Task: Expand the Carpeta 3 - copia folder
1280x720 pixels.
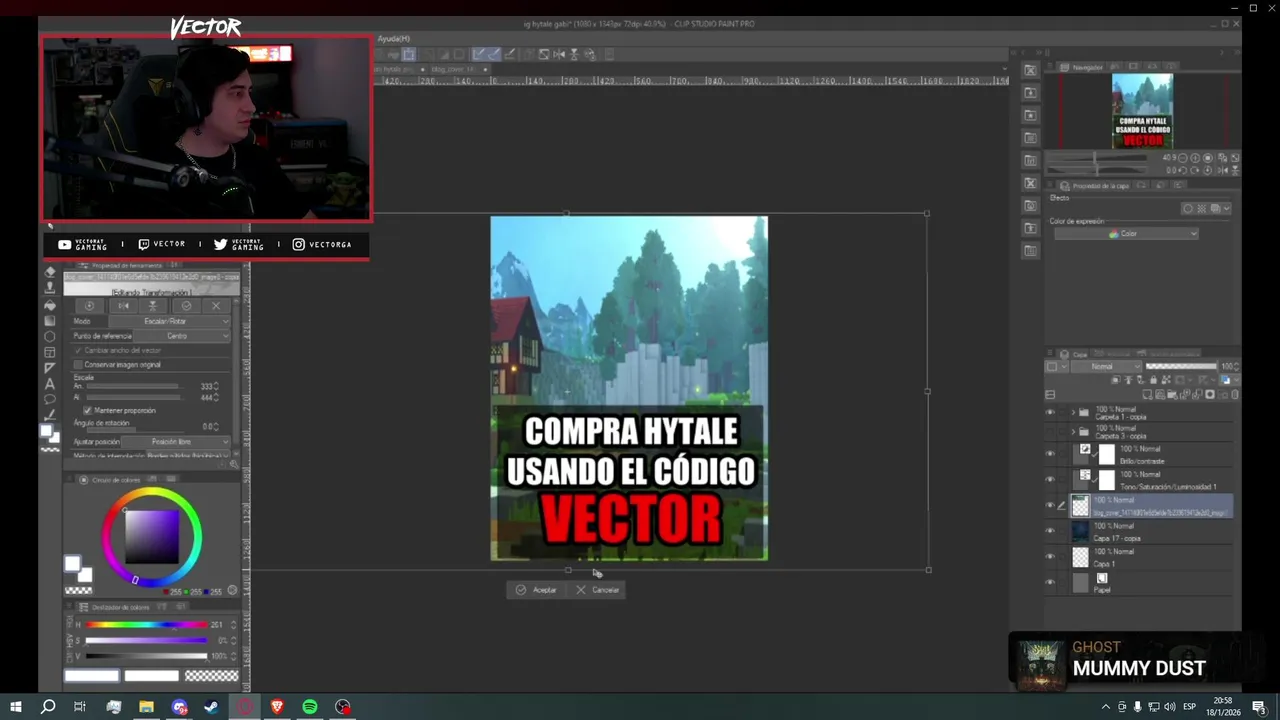Action: [x=1073, y=432]
